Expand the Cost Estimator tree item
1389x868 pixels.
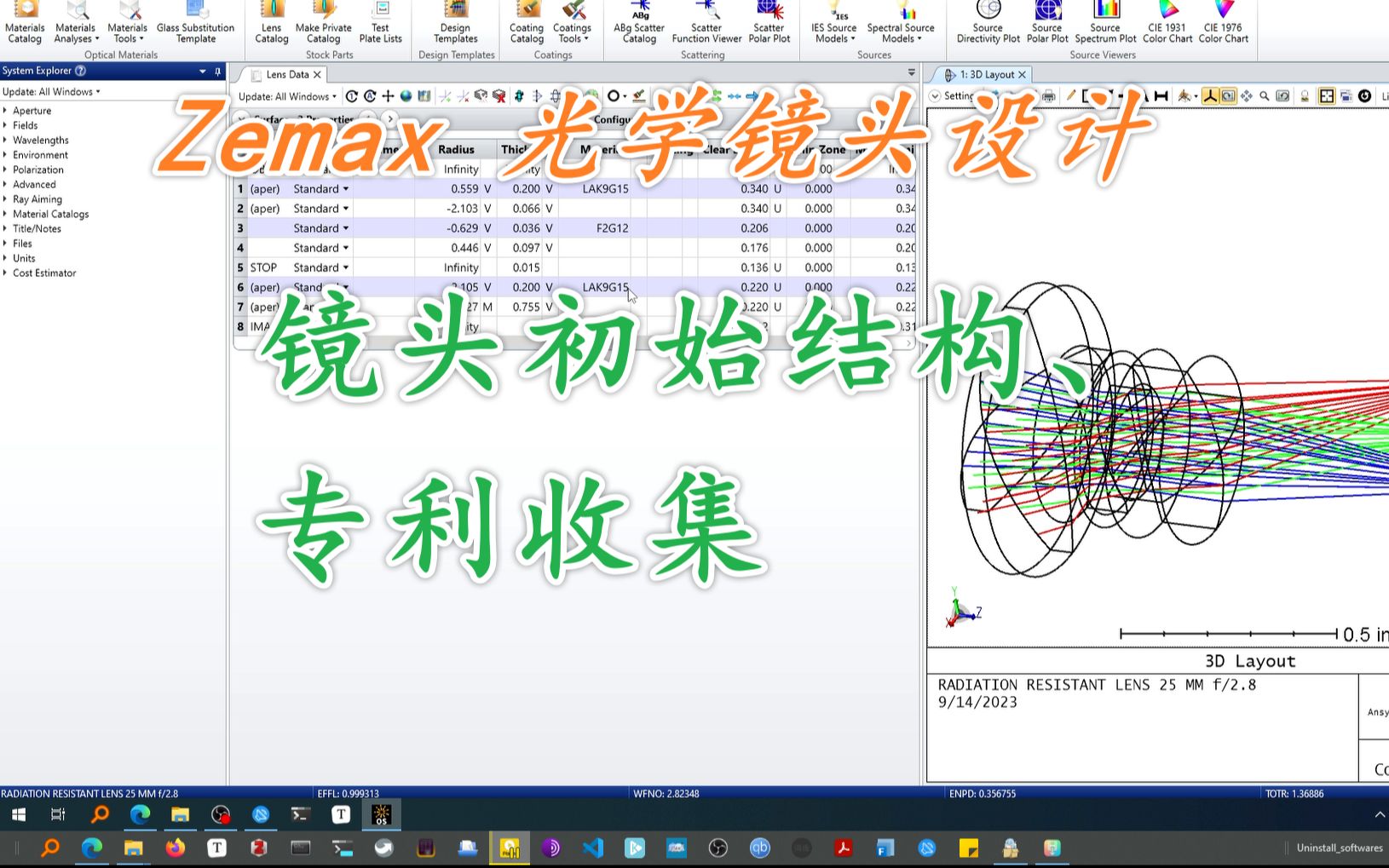[5, 273]
